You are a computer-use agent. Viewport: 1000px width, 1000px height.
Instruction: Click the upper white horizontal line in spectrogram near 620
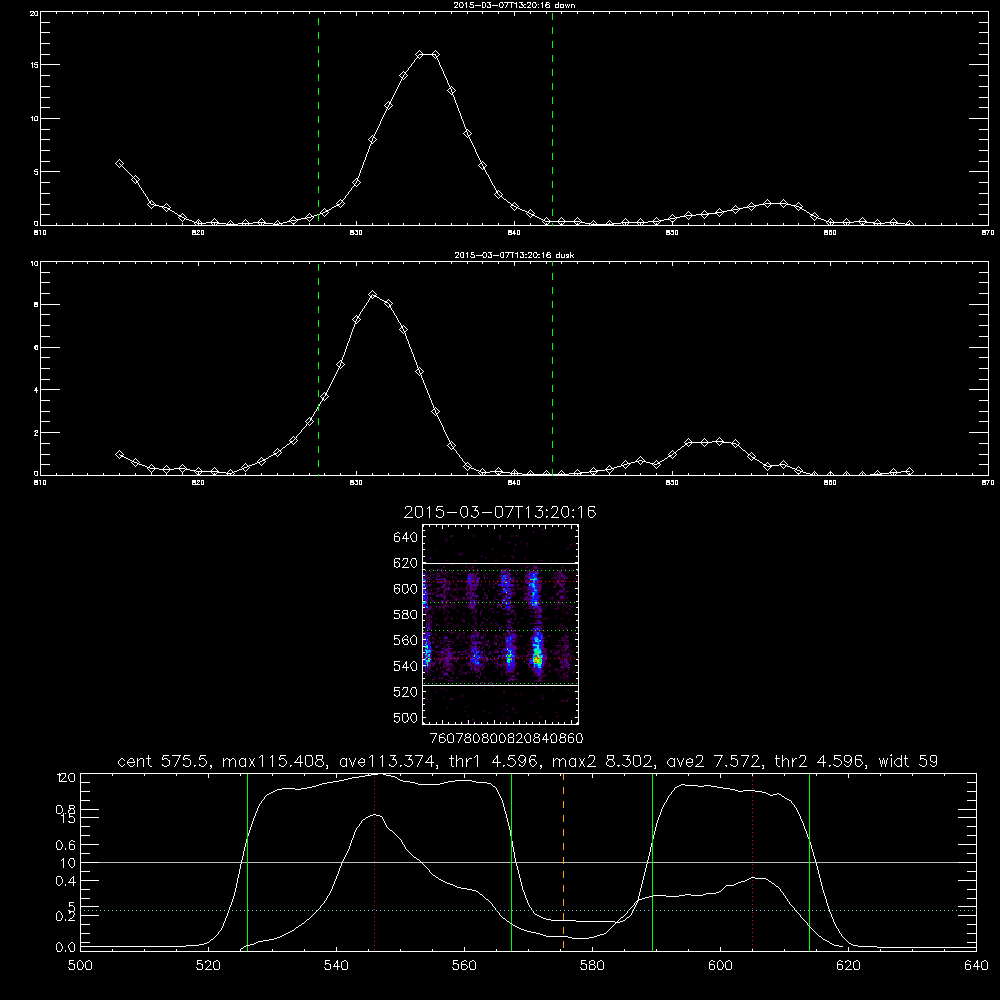pyautogui.click(x=501, y=563)
